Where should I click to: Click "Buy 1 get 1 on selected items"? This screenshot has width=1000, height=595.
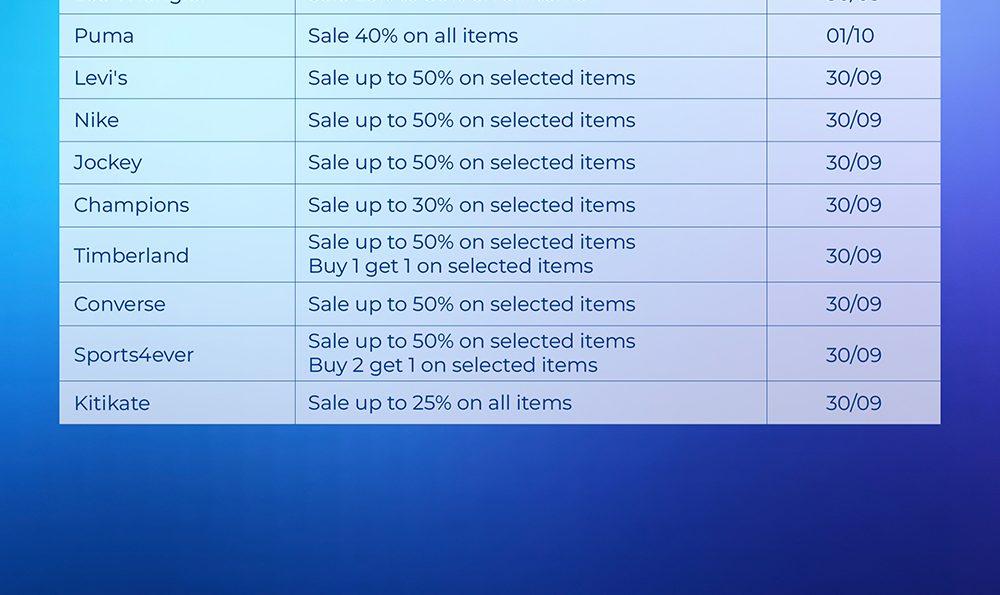(x=450, y=267)
